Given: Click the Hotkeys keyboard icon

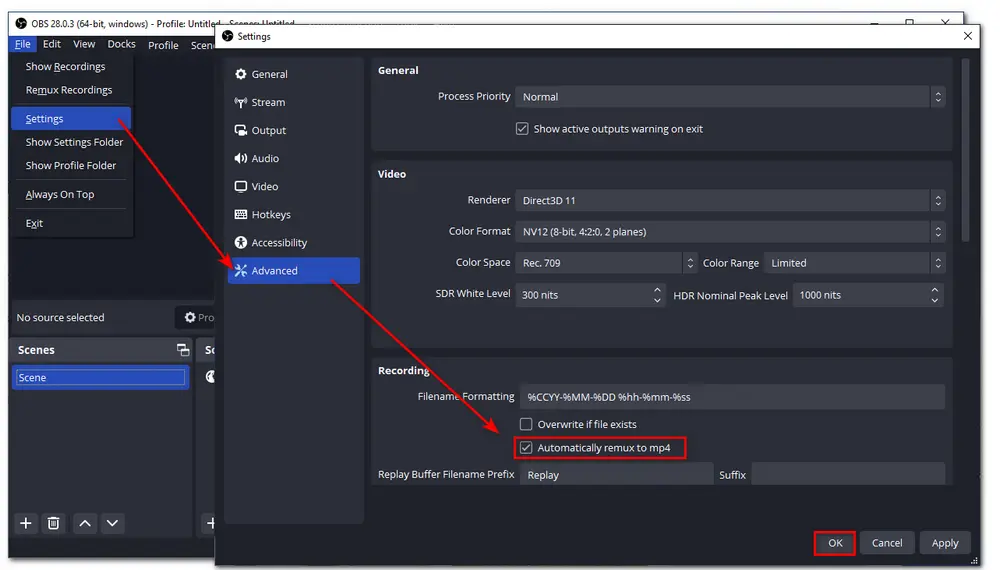Looking at the screenshot, I should coord(240,214).
